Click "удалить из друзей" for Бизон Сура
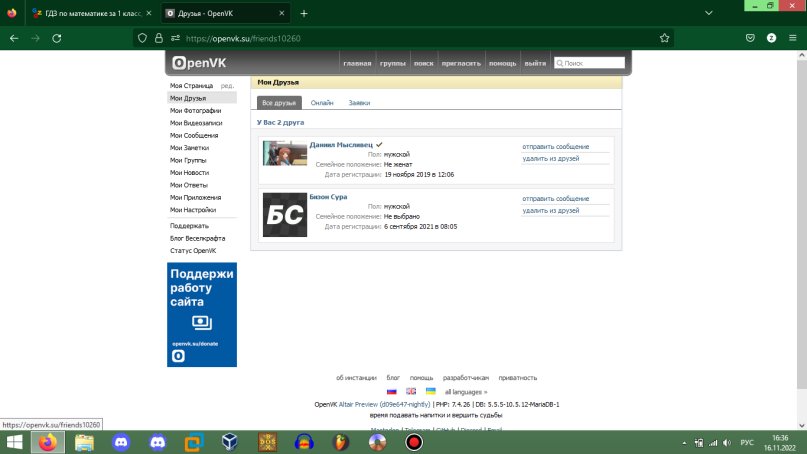 pos(550,211)
